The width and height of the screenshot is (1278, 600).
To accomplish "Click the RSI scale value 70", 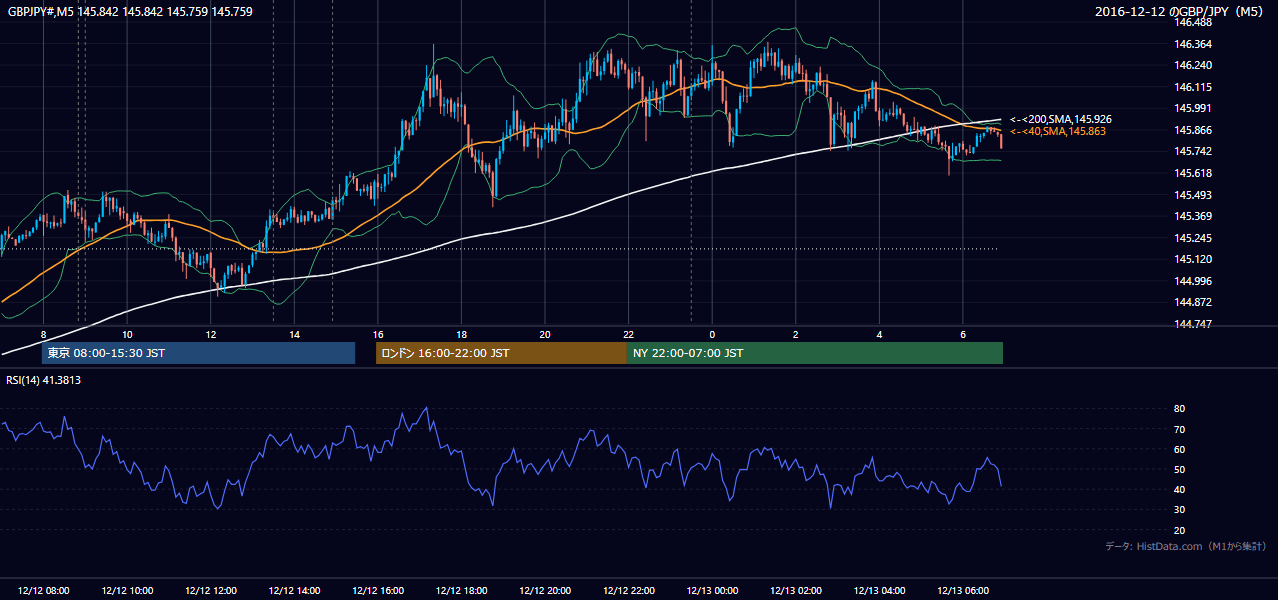I will 1180,429.
